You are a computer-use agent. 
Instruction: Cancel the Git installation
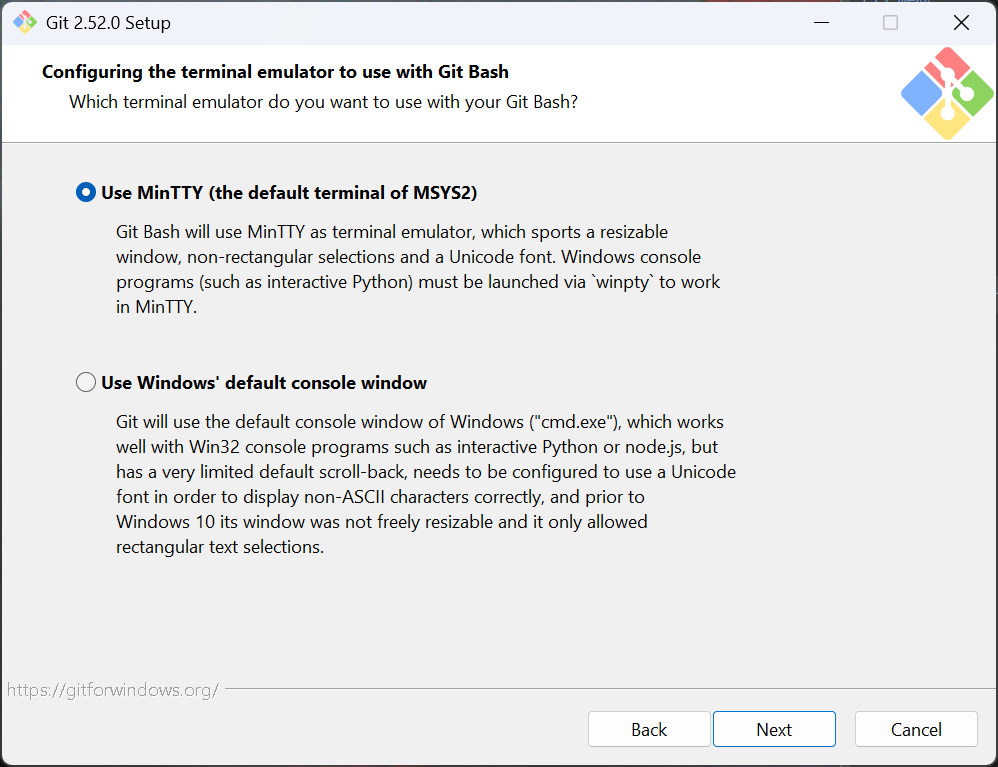[x=916, y=729]
